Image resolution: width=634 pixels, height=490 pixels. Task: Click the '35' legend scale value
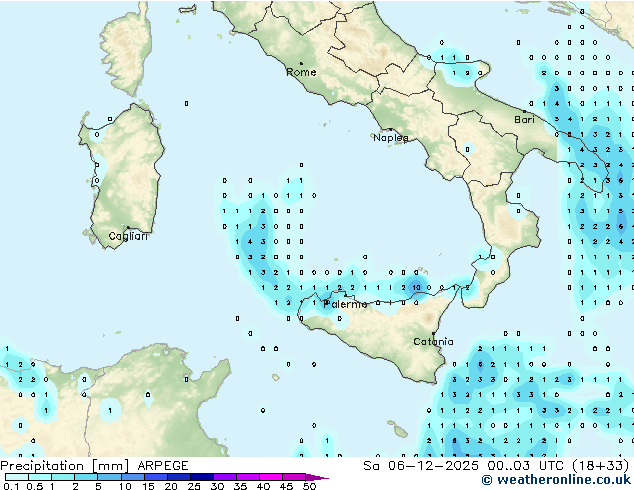[x=240, y=486]
